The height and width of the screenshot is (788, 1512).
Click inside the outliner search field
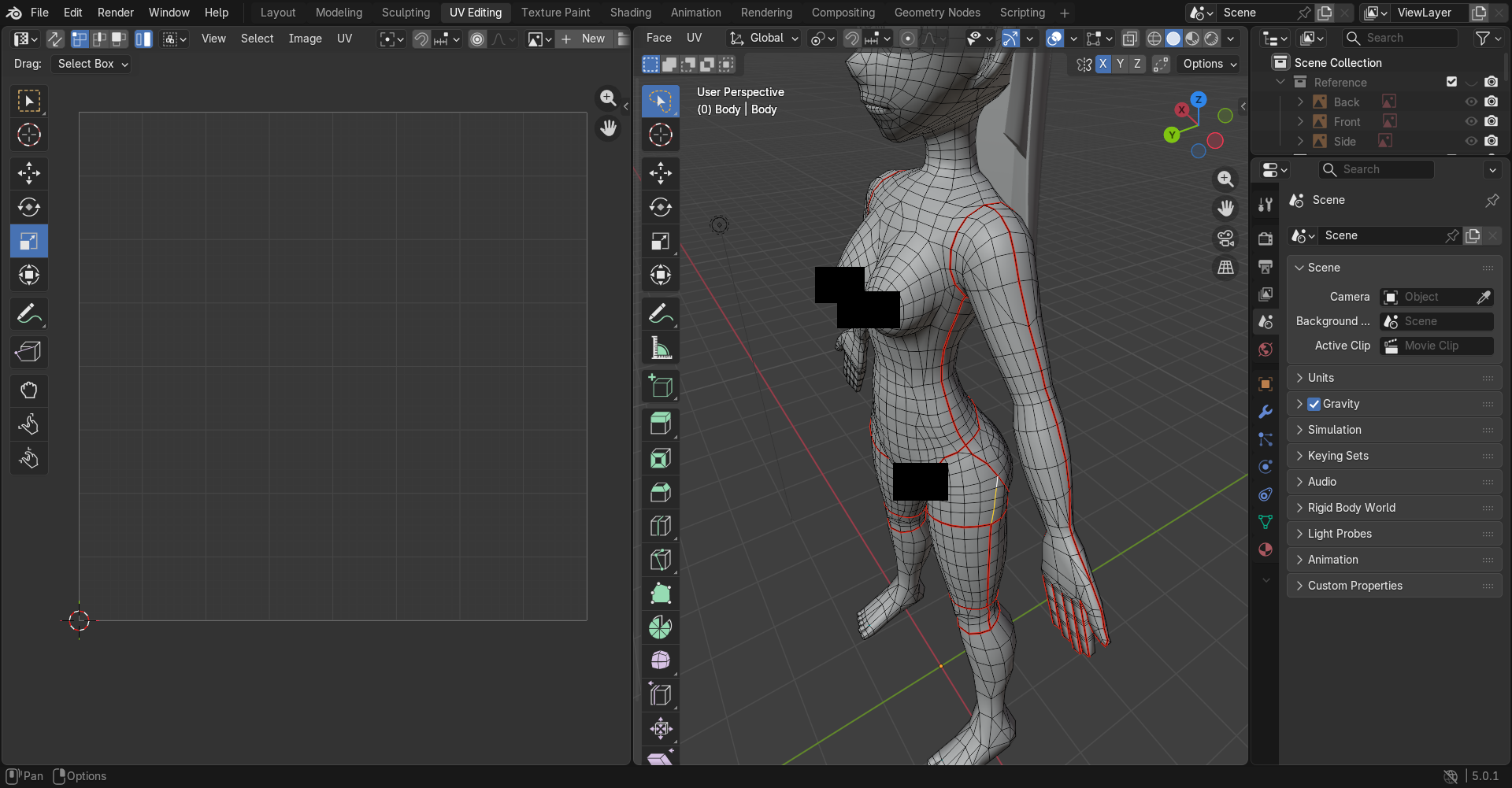[1399, 37]
